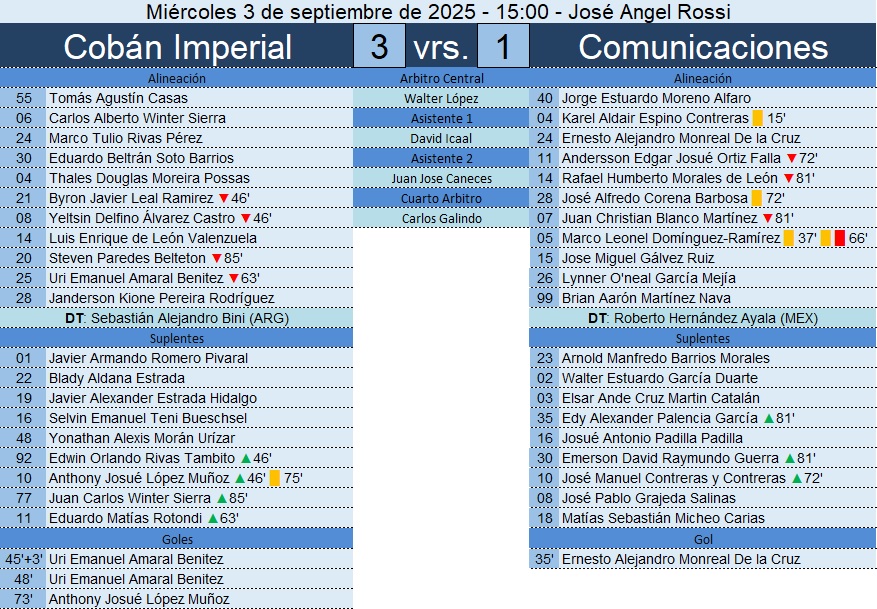Image resolution: width=877 pixels, height=609 pixels.
Task: Click the red card icon beside Marco Leonel Domínguez-Ramírez
Action: tap(840, 238)
